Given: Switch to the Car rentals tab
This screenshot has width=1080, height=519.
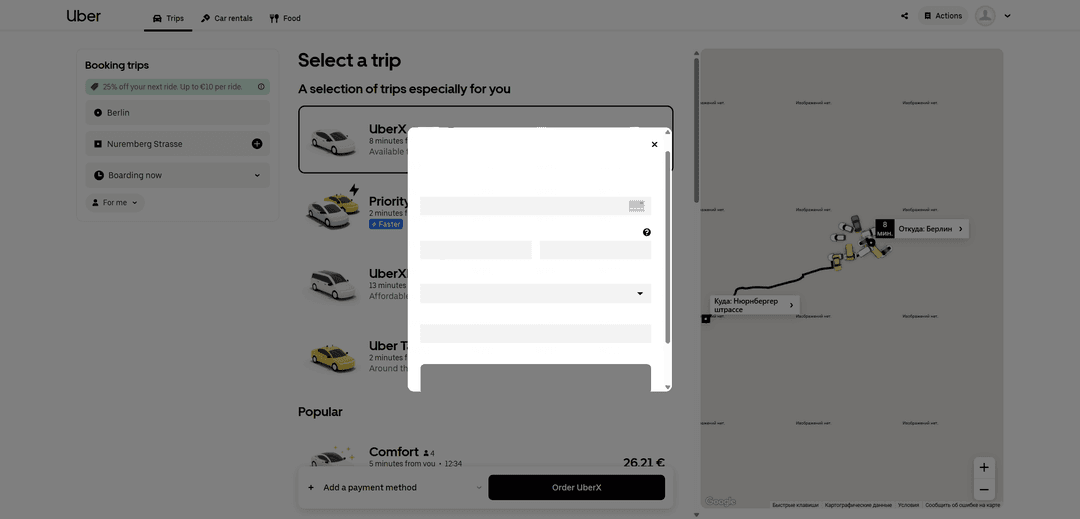Looking at the screenshot, I should 227,18.
